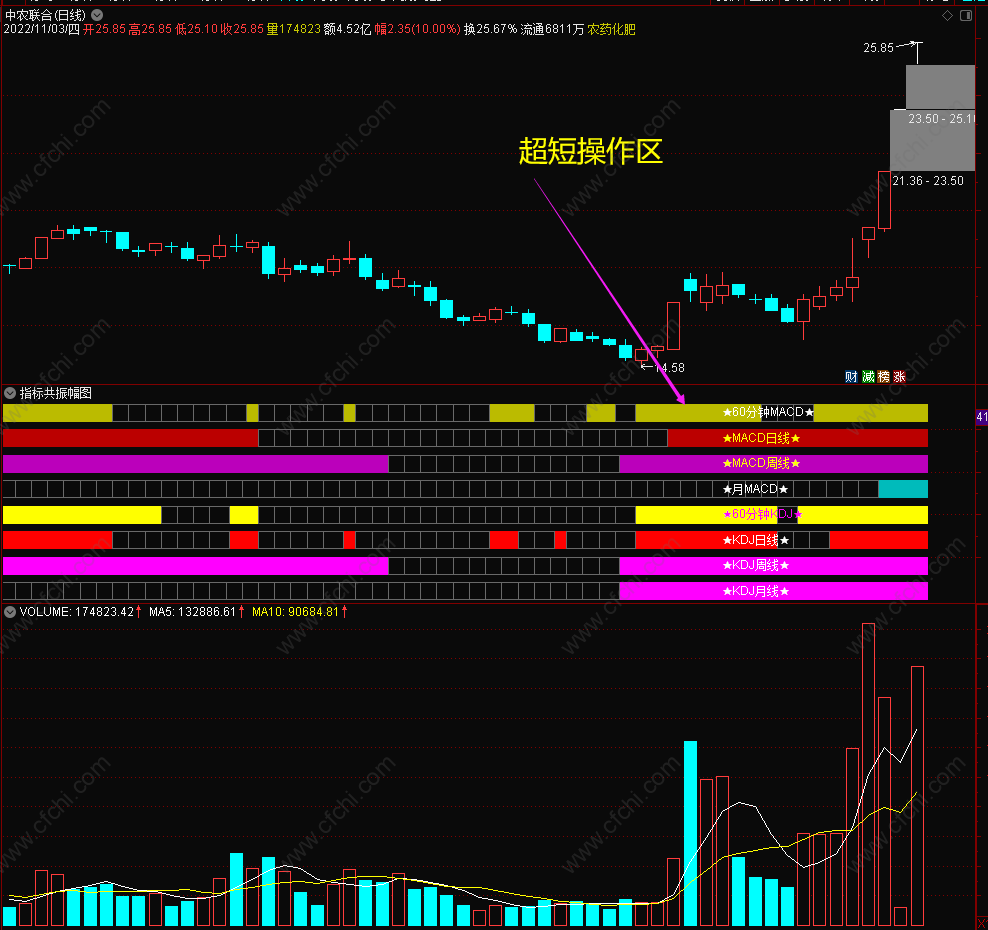The height and width of the screenshot is (930, 988).
Task: Click the high price 高25.85 in the header
Action: (150, 29)
